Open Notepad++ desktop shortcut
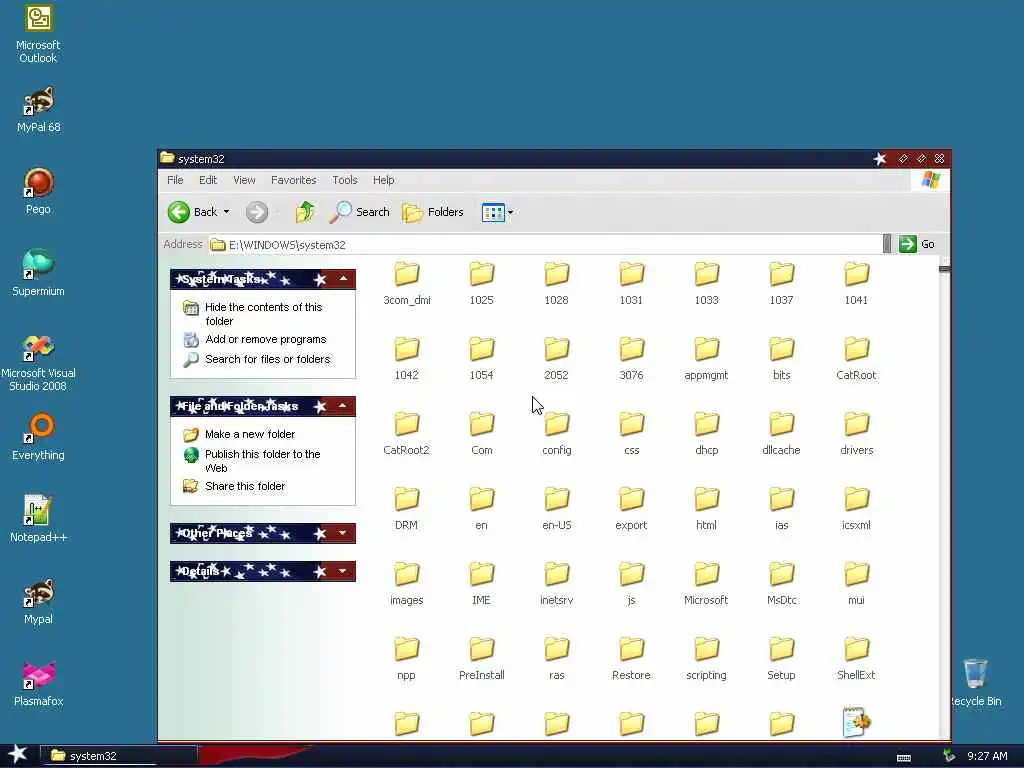This screenshot has width=1024, height=768. click(x=38, y=520)
